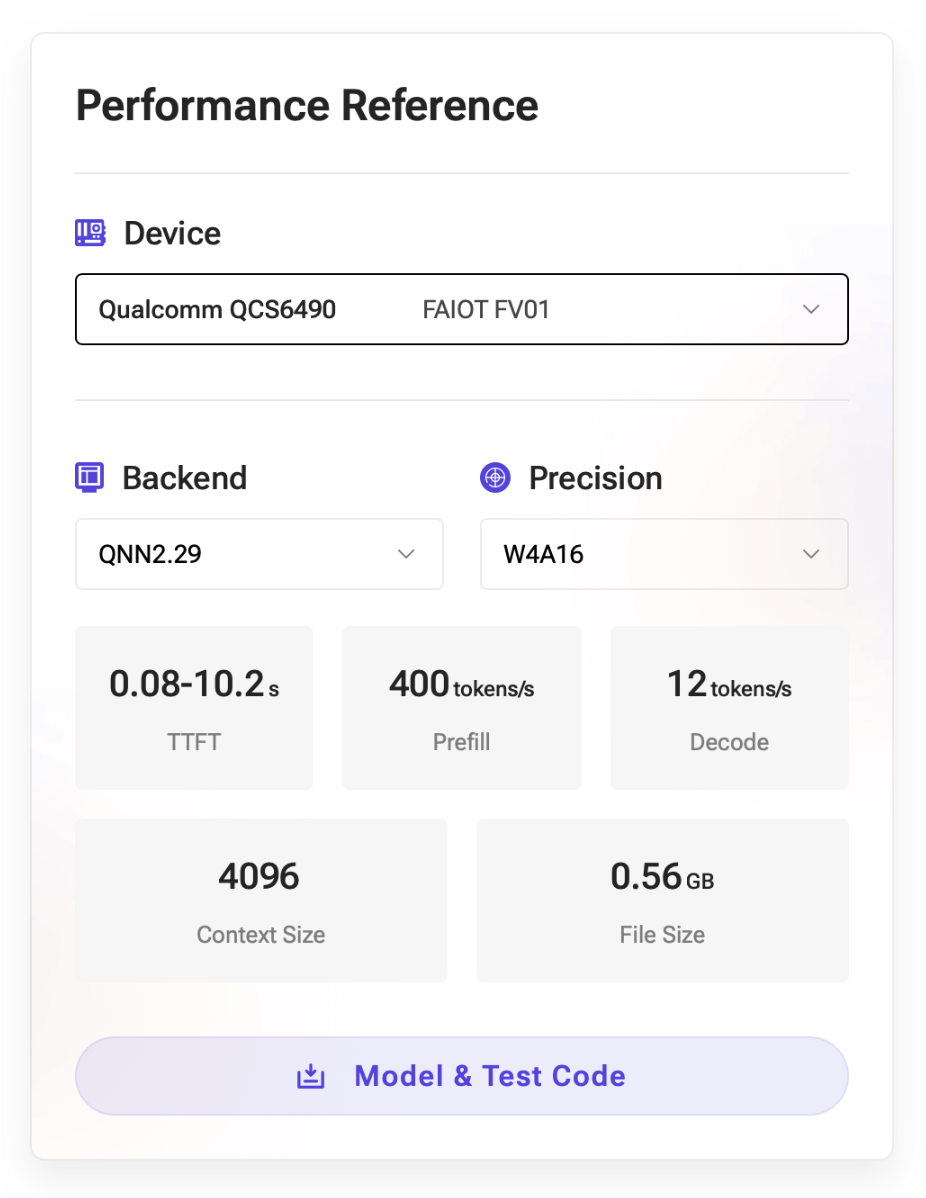Click the 0.56 GB File Size card
Image resolution: width=926 pixels, height=1198 pixels.
(x=662, y=900)
